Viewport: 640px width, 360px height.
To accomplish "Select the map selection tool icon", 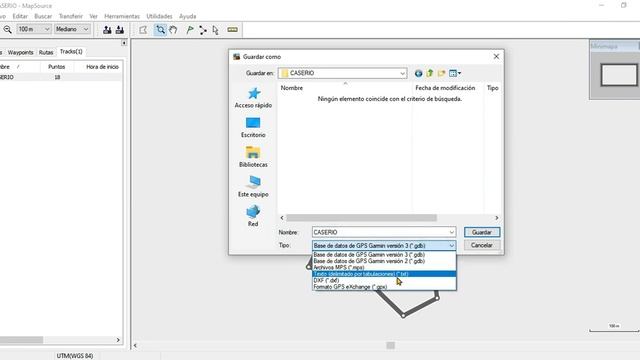I will click(143, 29).
